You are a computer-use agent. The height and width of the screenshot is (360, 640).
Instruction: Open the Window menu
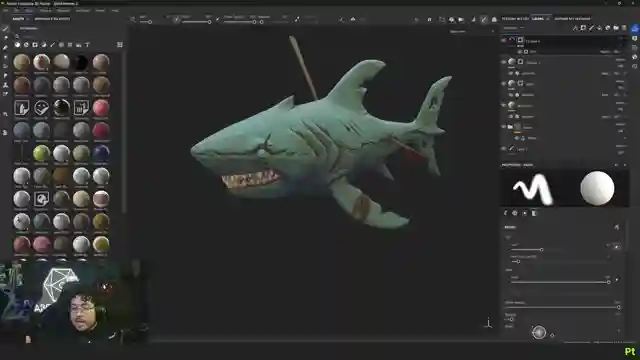pos(45,10)
